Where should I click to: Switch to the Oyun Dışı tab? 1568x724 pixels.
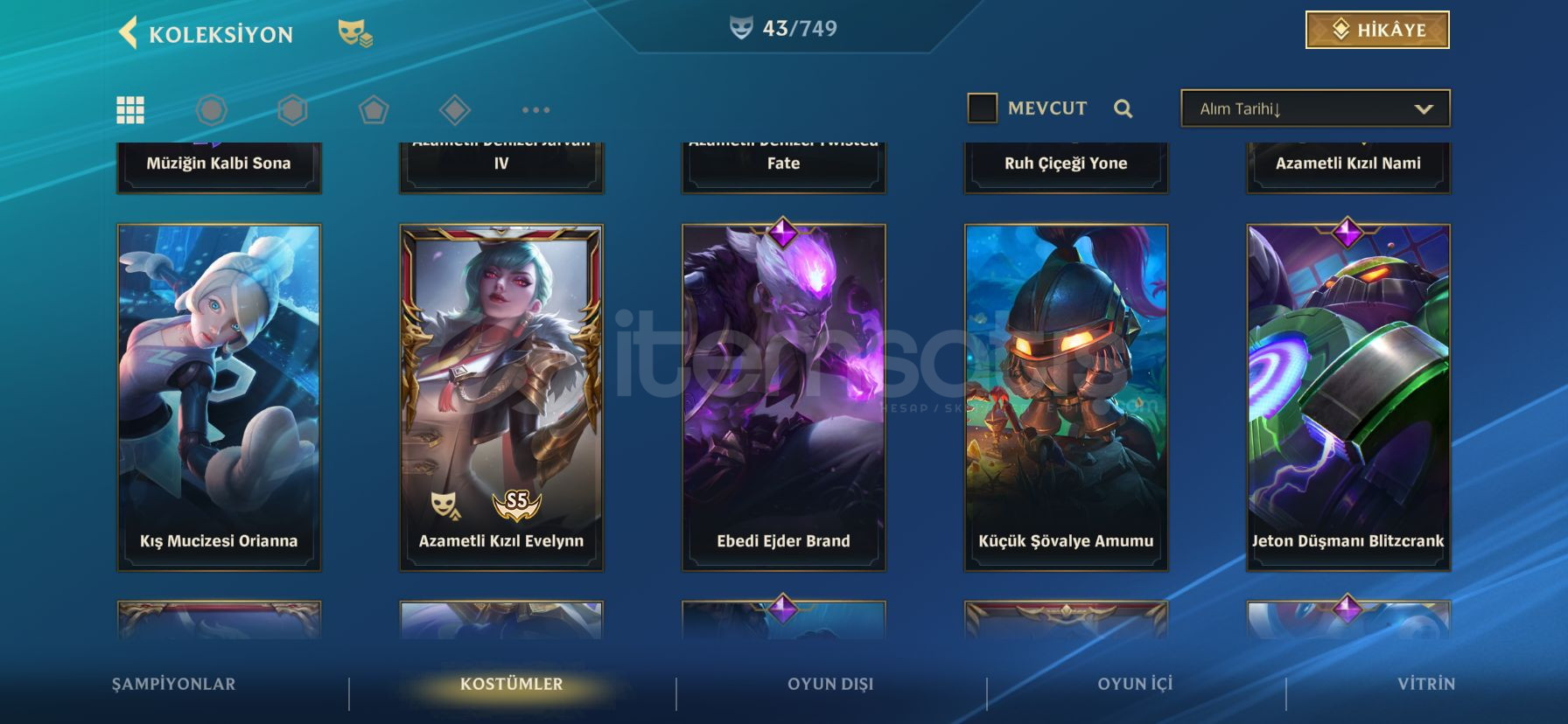(x=830, y=684)
